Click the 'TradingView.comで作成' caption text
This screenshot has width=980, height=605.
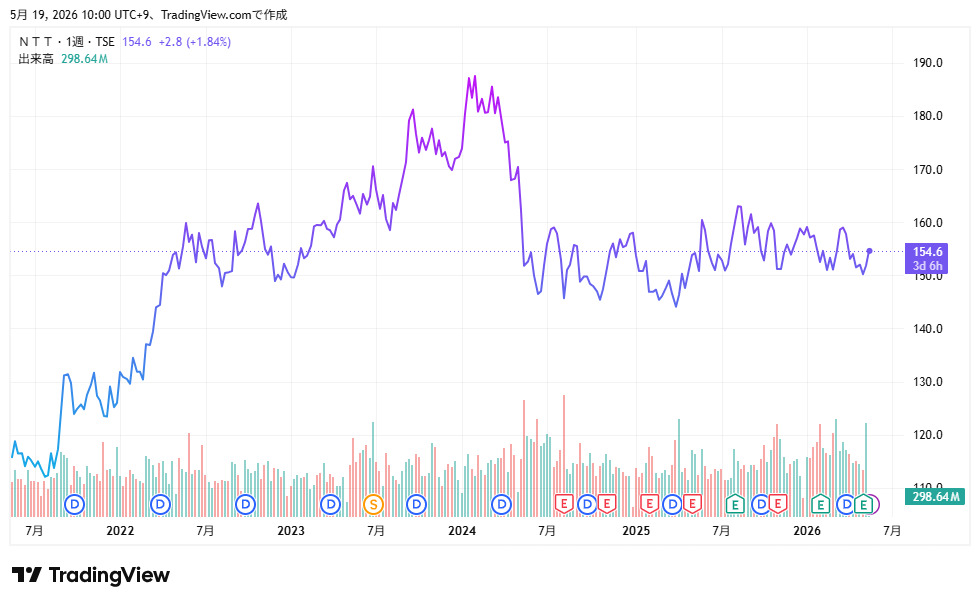(x=224, y=14)
